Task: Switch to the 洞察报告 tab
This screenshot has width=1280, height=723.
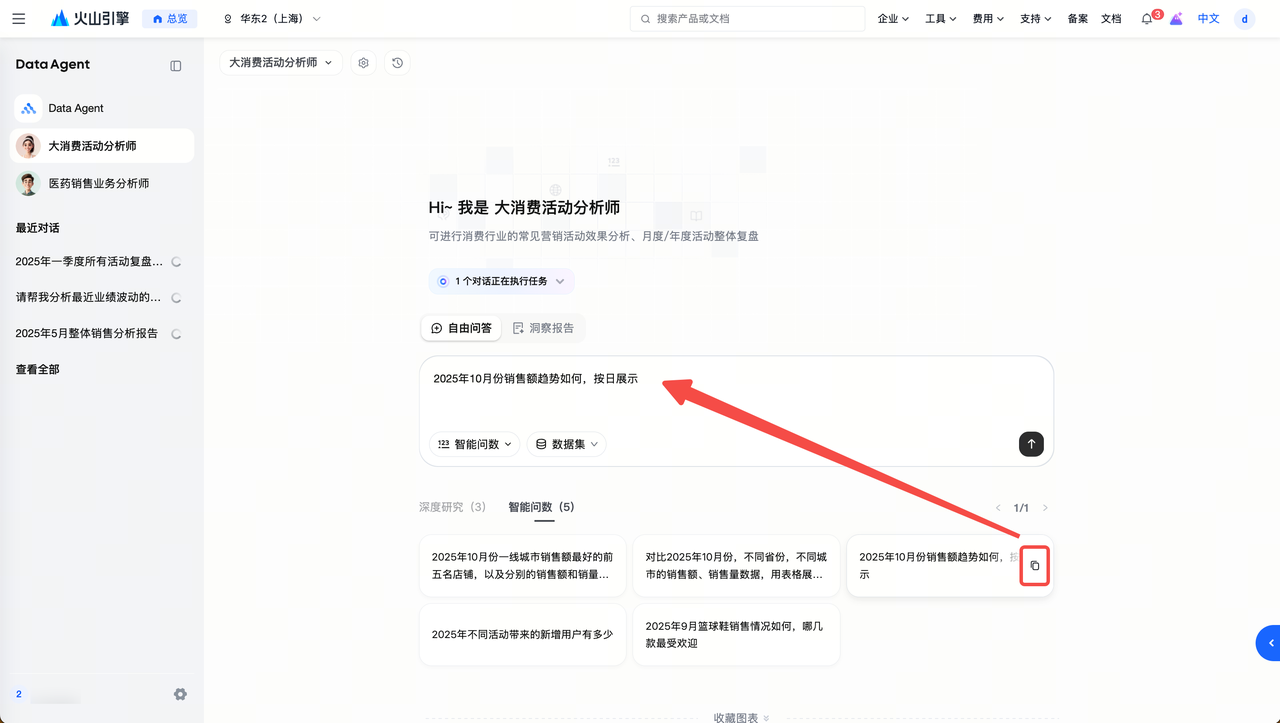Action: [x=543, y=328]
